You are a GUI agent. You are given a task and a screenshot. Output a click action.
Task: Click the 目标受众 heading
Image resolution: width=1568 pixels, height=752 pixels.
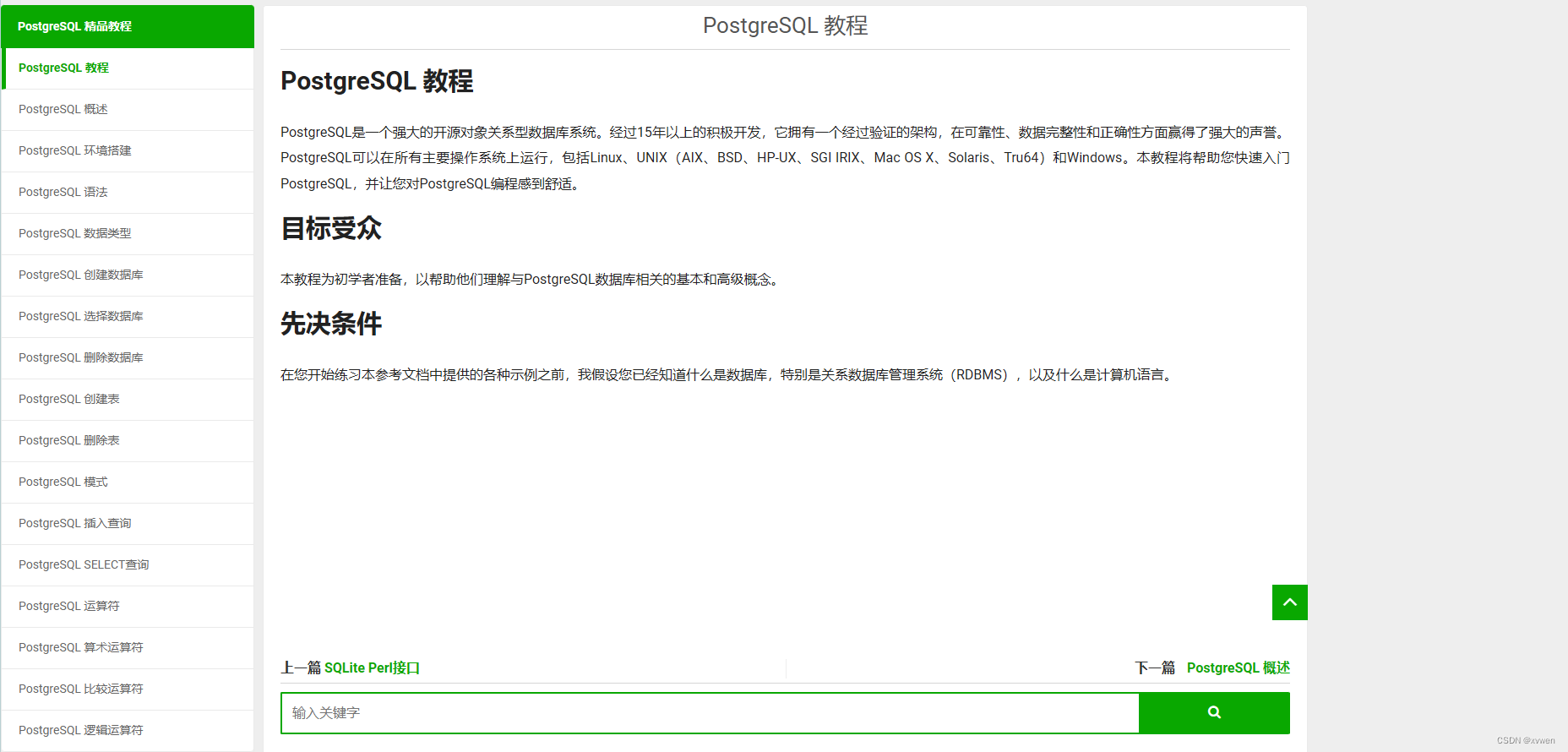[x=331, y=228]
